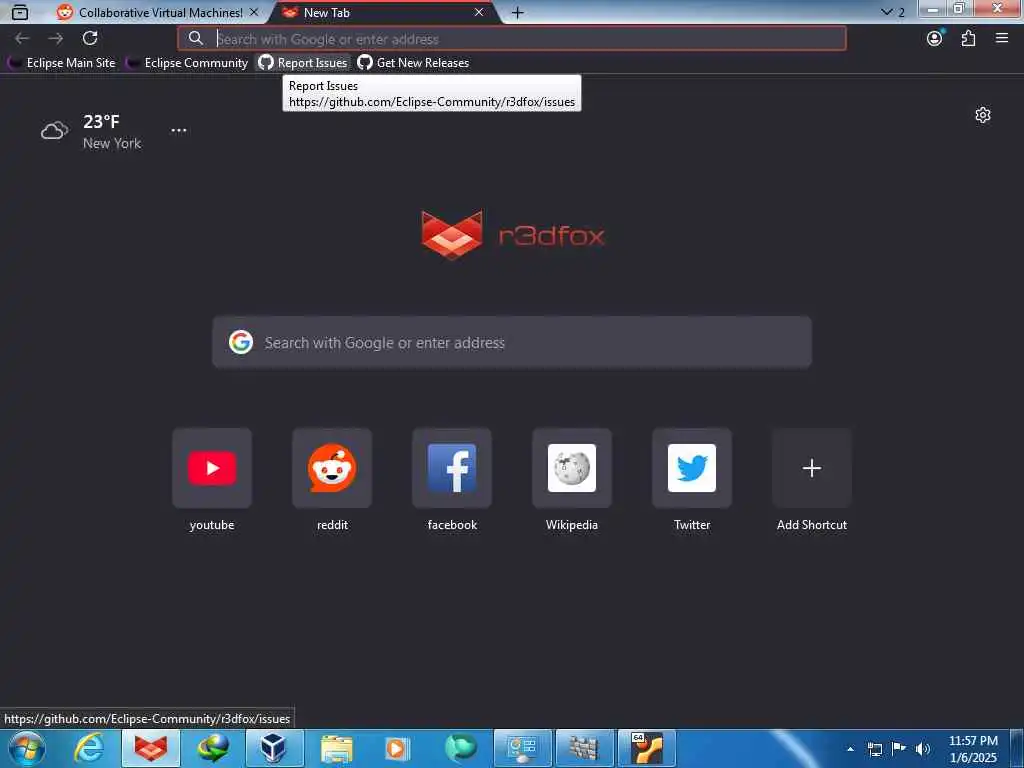The width and height of the screenshot is (1024, 768).
Task: Go back to previous page
Action: coord(22,39)
